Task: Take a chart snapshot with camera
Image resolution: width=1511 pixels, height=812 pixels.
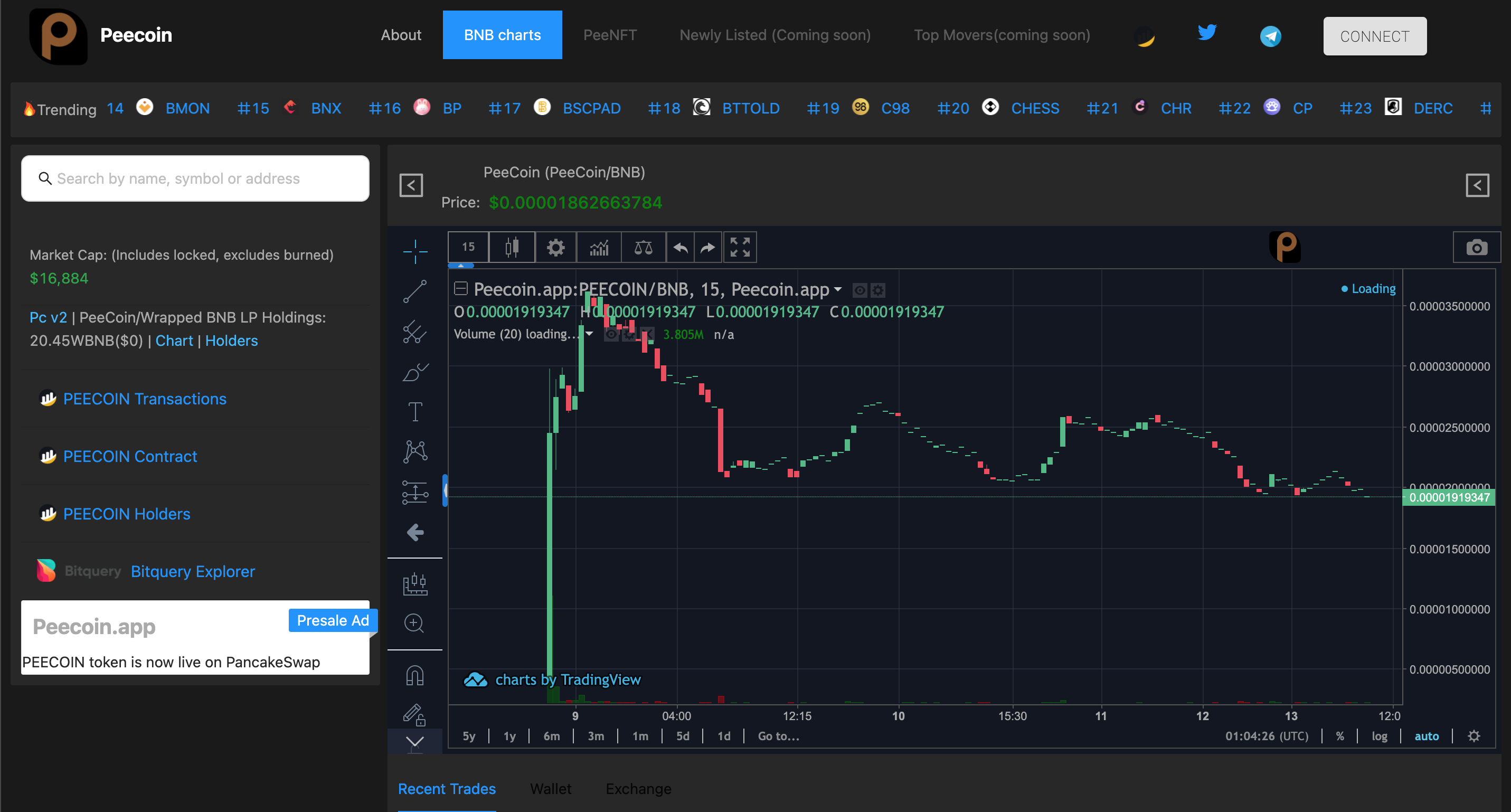Action: (x=1476, y=247)
